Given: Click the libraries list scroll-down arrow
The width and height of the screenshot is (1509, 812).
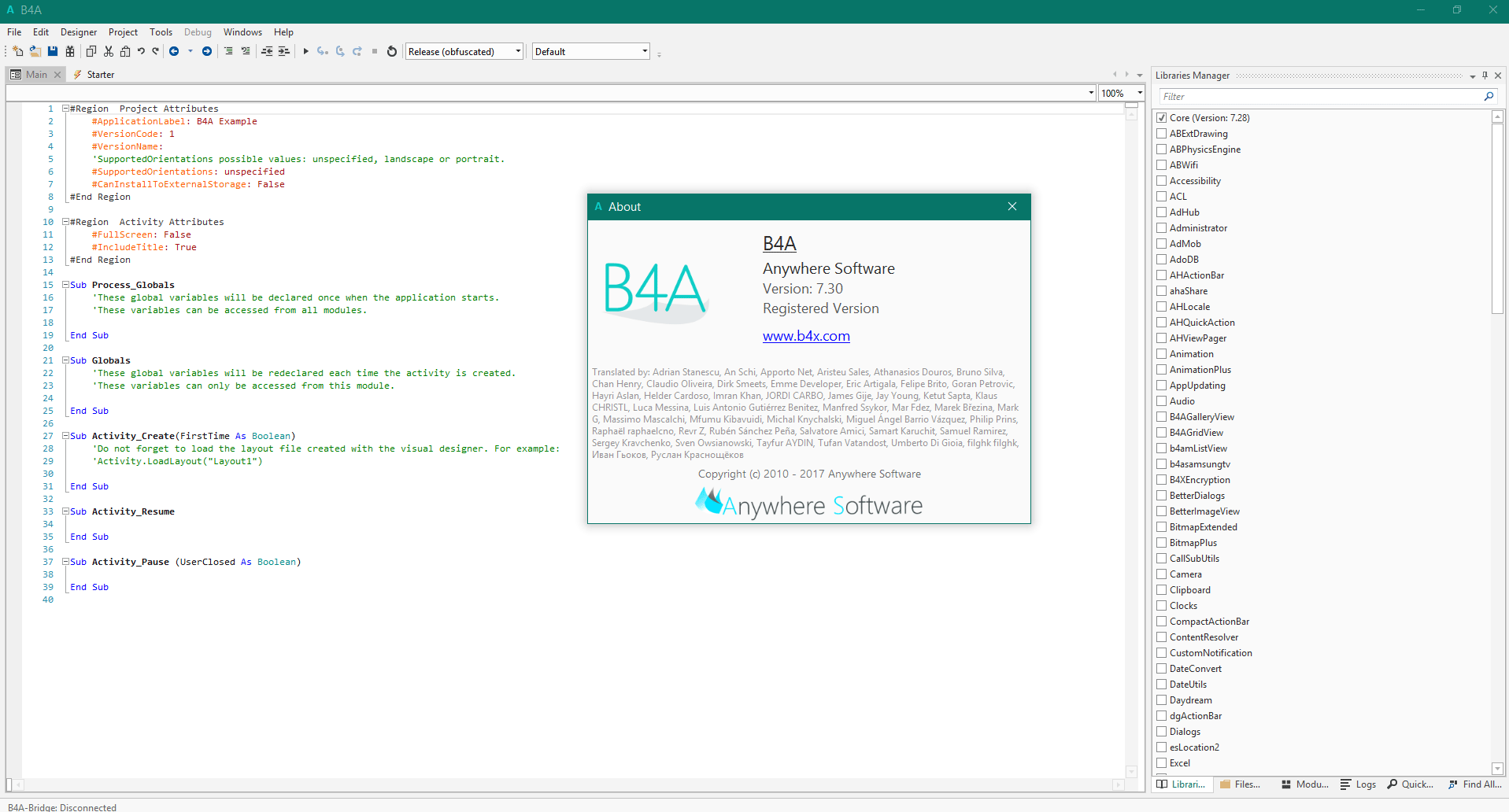Looking at the screenshot, I should coord(1497,769).
